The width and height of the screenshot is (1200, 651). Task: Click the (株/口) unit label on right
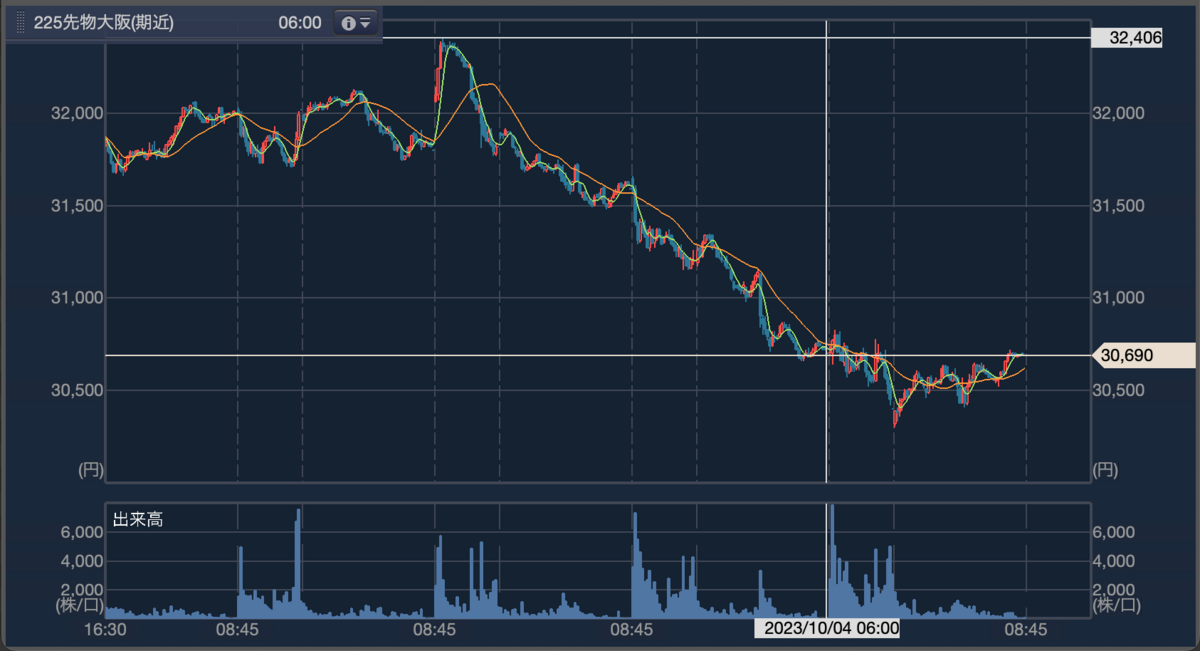(1117, 604)
